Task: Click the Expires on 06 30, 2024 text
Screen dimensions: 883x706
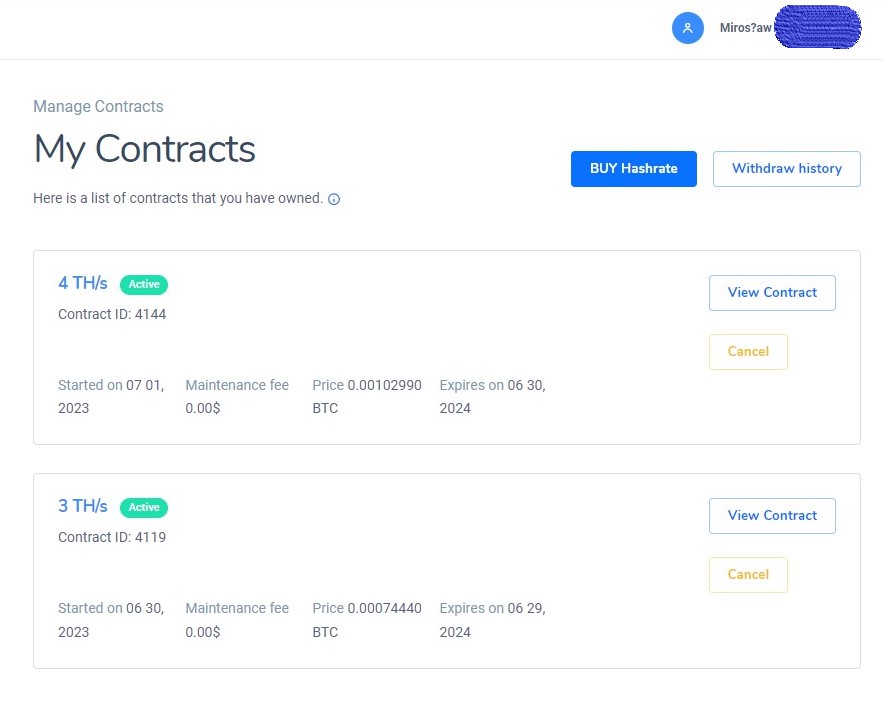Action: point(493,397)
